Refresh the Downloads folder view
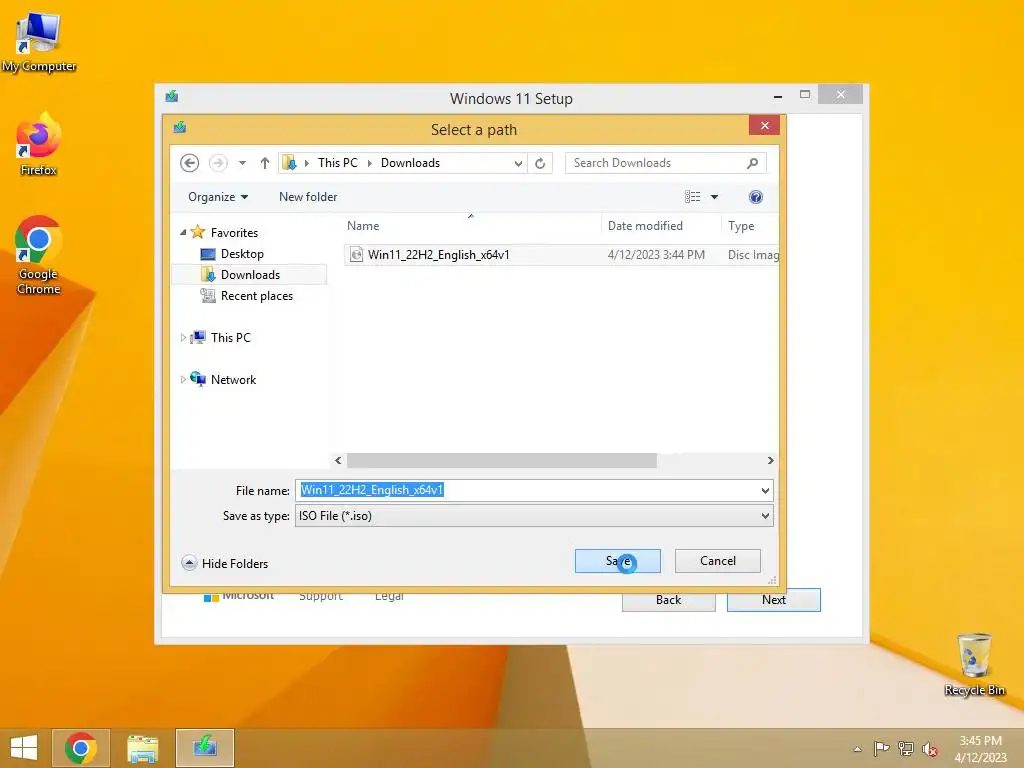This screenshot has width=1024, height=768. pos(540,163)
